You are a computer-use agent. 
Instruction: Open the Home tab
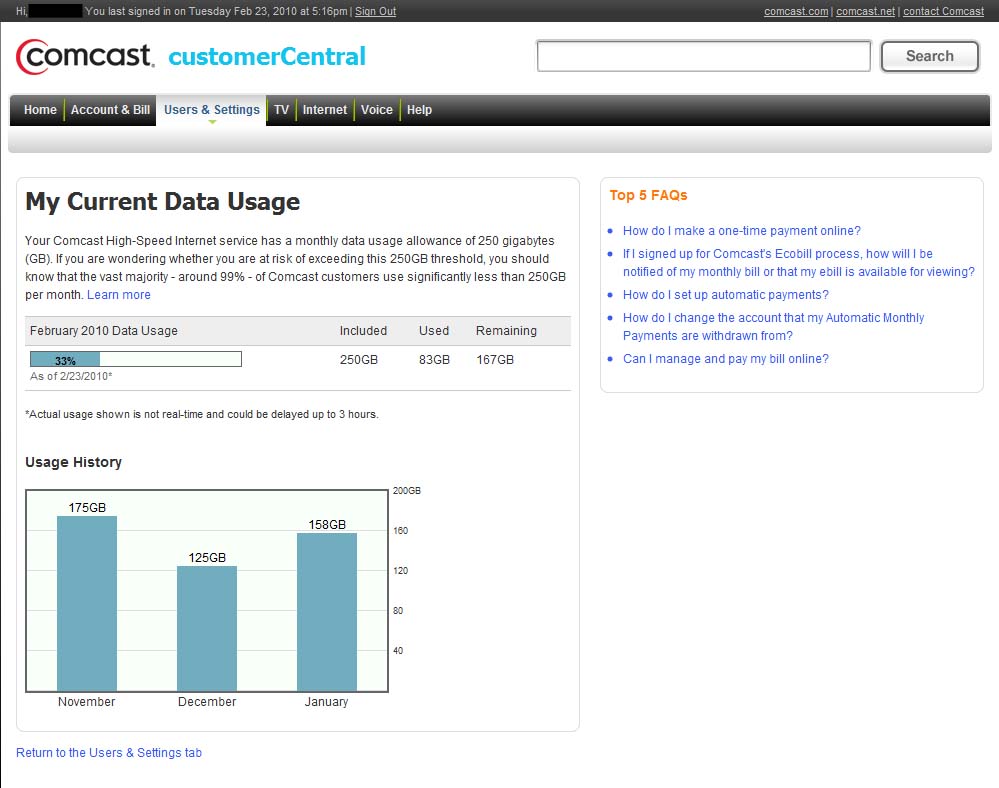pyautogui.click(x=40, y=110)
